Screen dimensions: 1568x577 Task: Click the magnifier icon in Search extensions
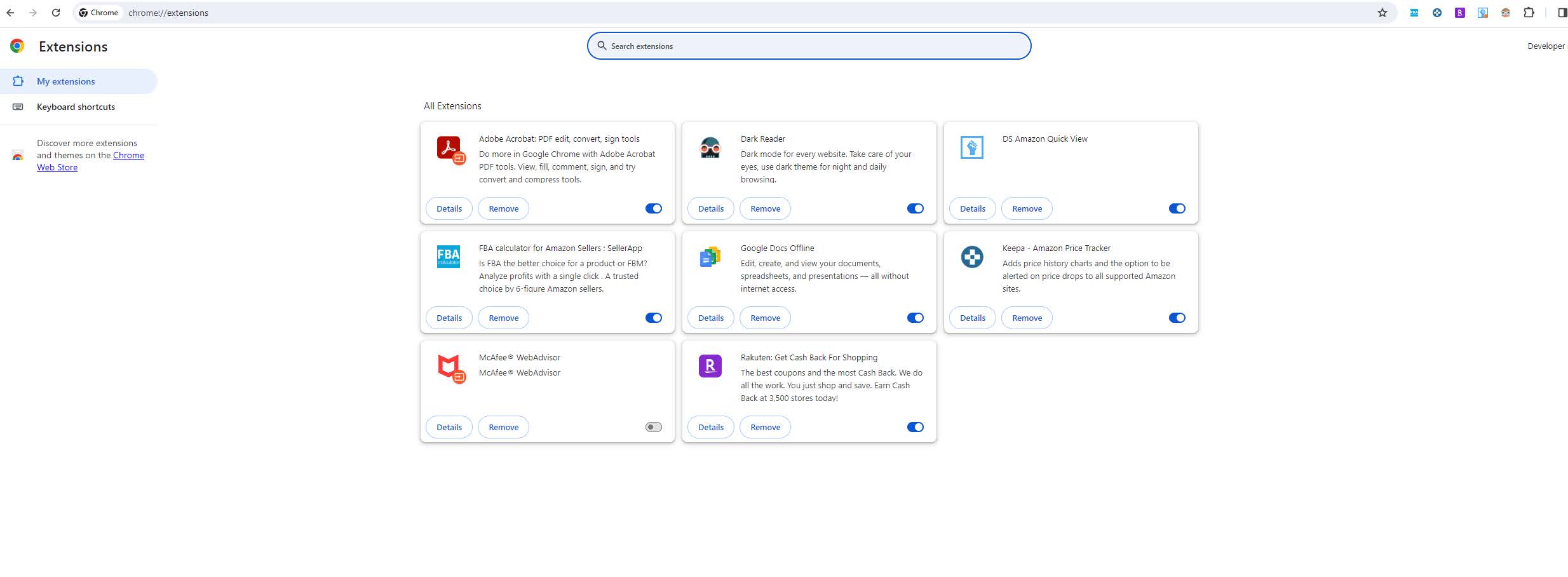[602, 46]
